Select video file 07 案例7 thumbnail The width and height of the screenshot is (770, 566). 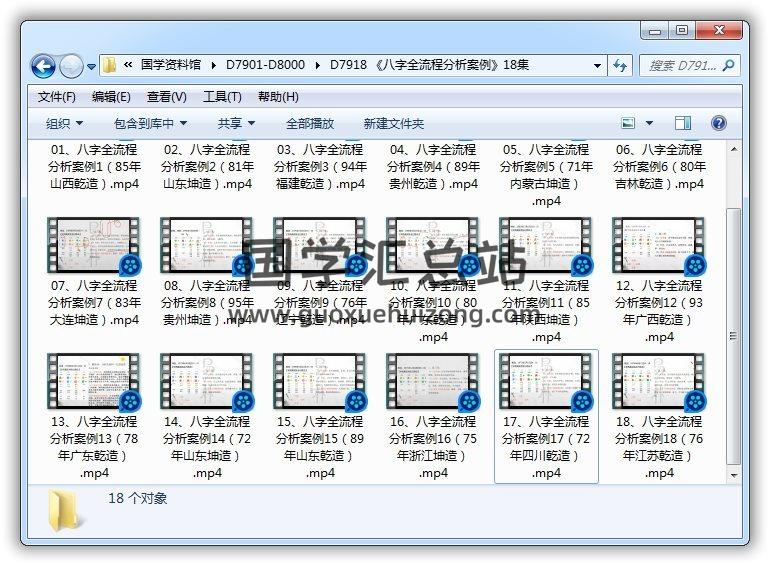point(94,247)
